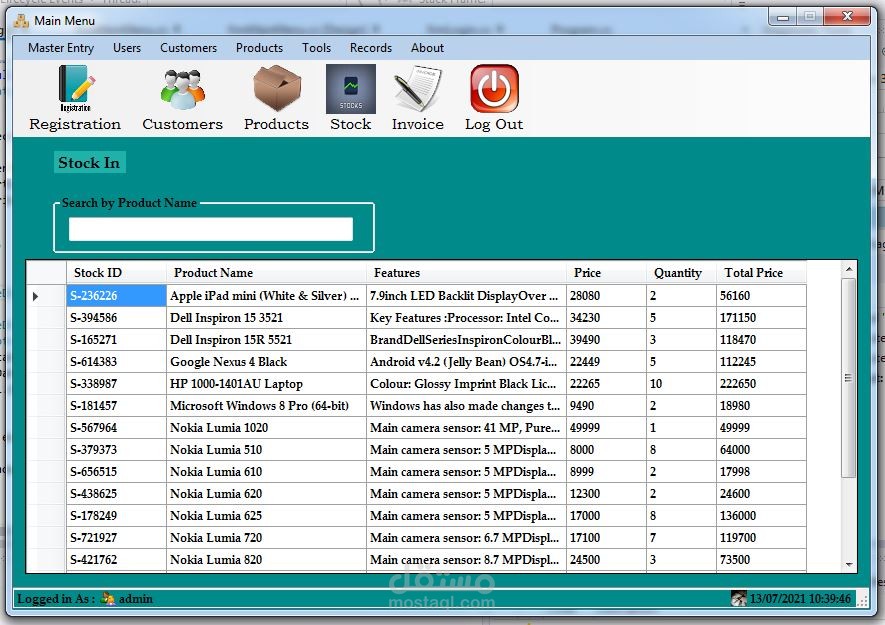885x625 pixels.
Task: Click the red Log Out power icon
Action: (494, 88)
